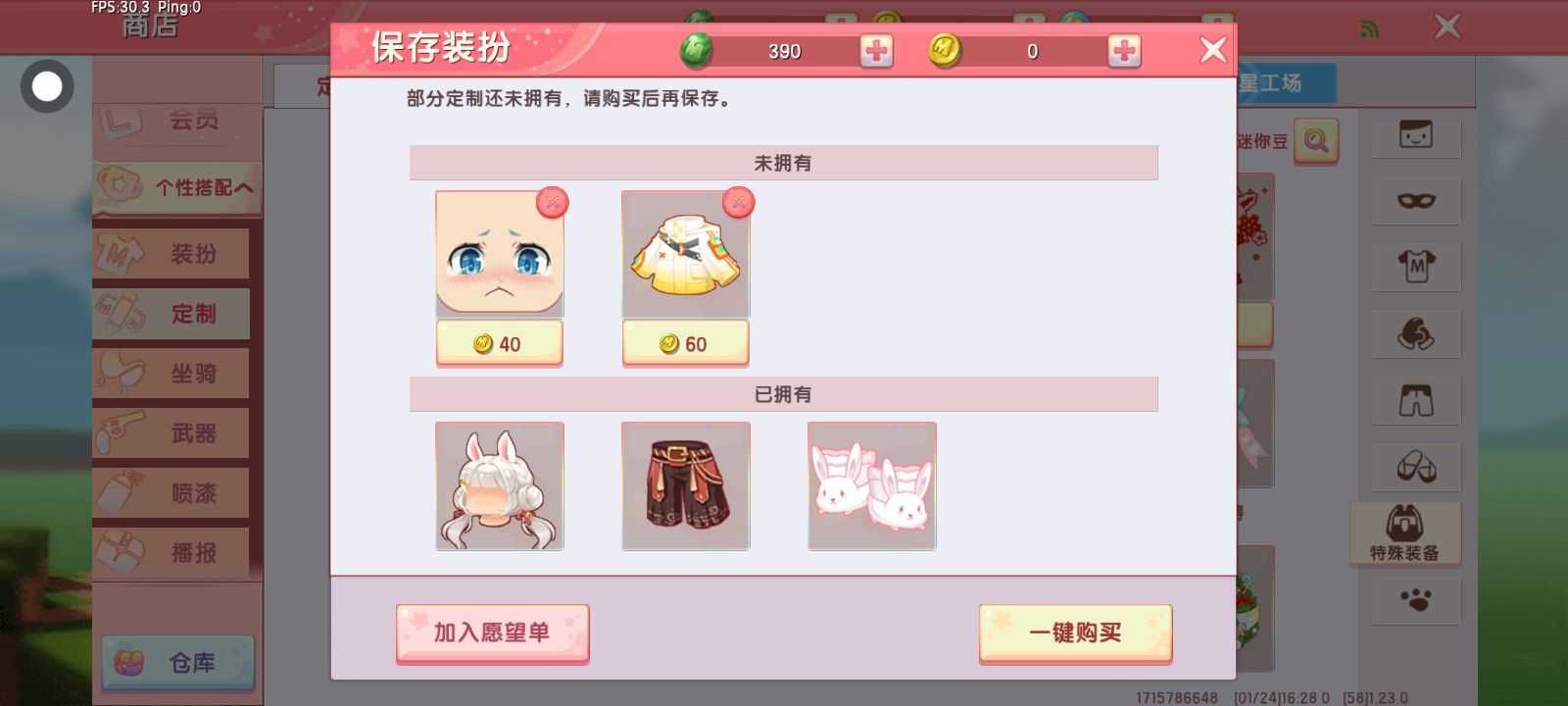Remove the yellow jacket item from list
This screenshot has width=1568, height=706.
point(738,202)
